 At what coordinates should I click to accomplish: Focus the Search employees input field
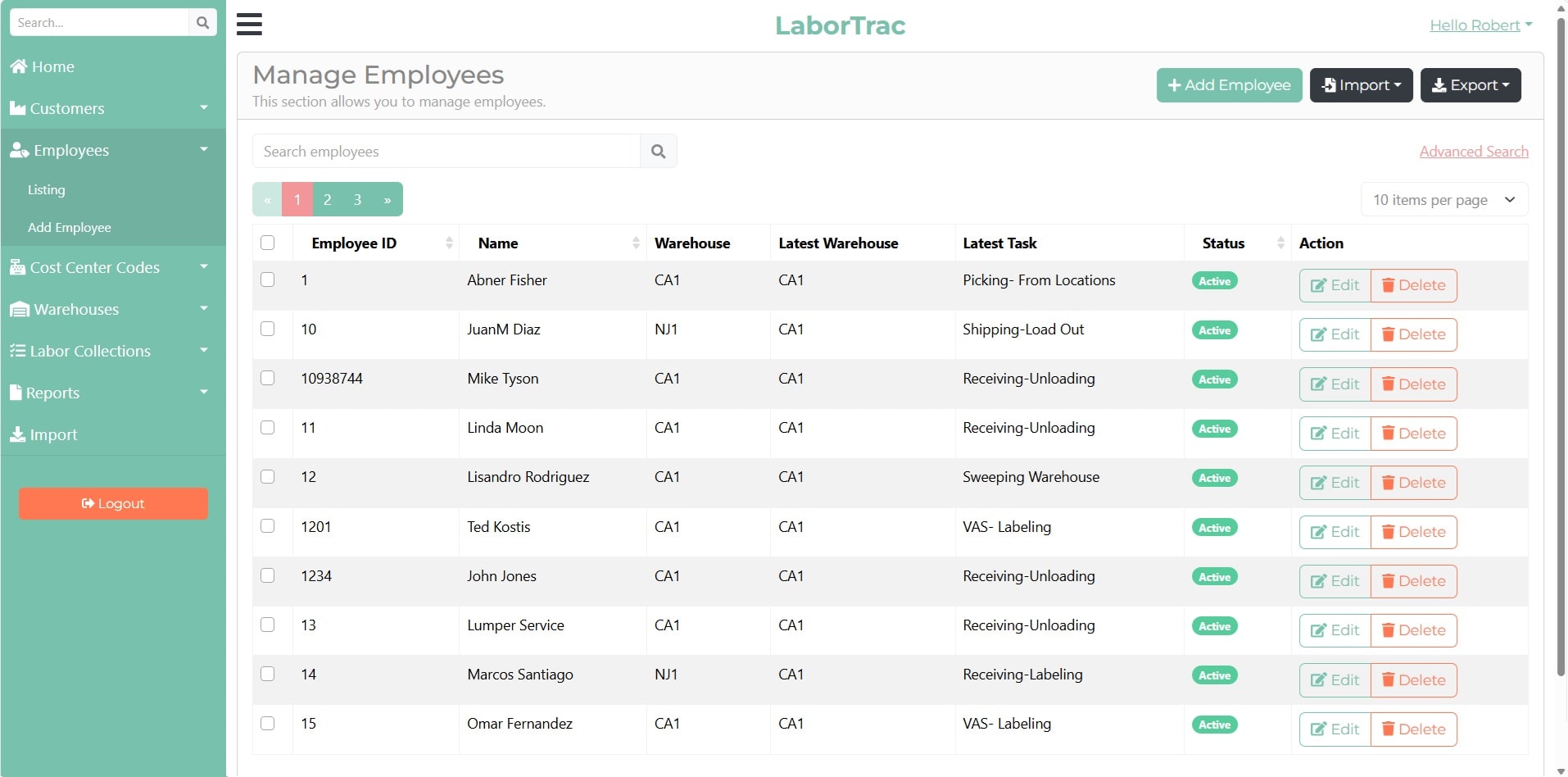[x=446, y=152]
